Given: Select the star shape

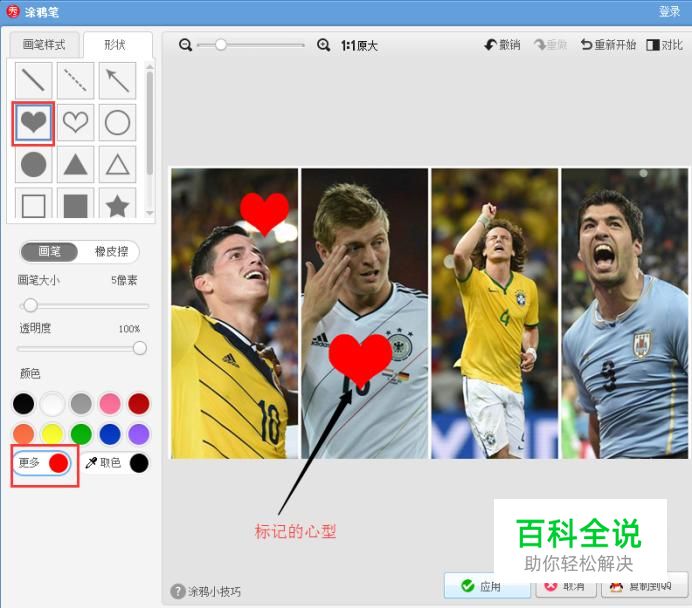Looking at the screenshot, I should coord(117,204).
